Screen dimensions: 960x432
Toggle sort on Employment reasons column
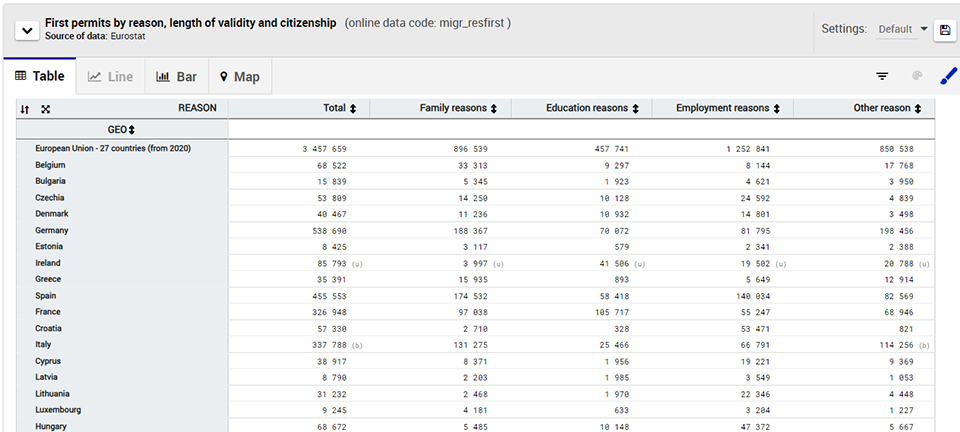(x=776, y=108)
